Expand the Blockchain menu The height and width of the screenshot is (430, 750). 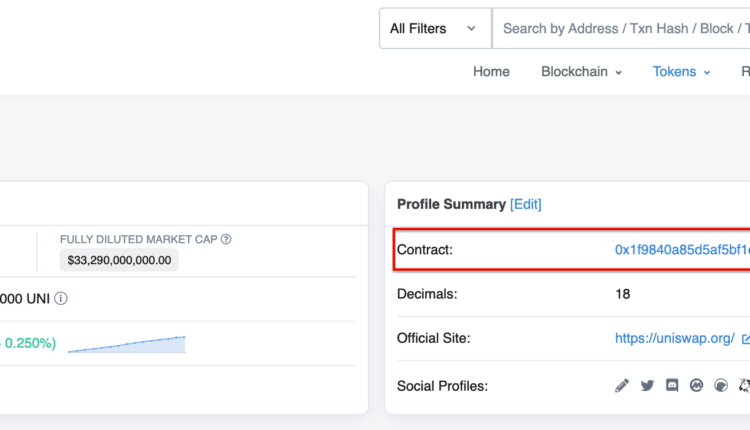point(581,72)
